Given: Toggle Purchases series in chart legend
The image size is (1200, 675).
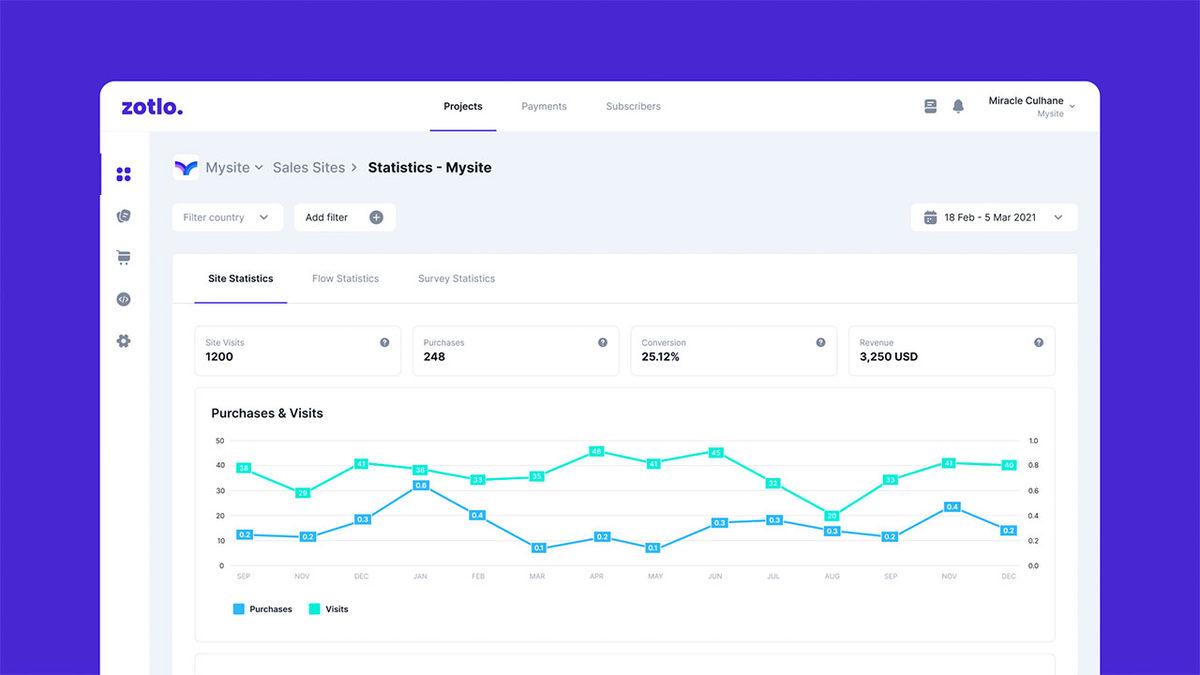Looking at the screenshot, I should [x=263, y=609].
